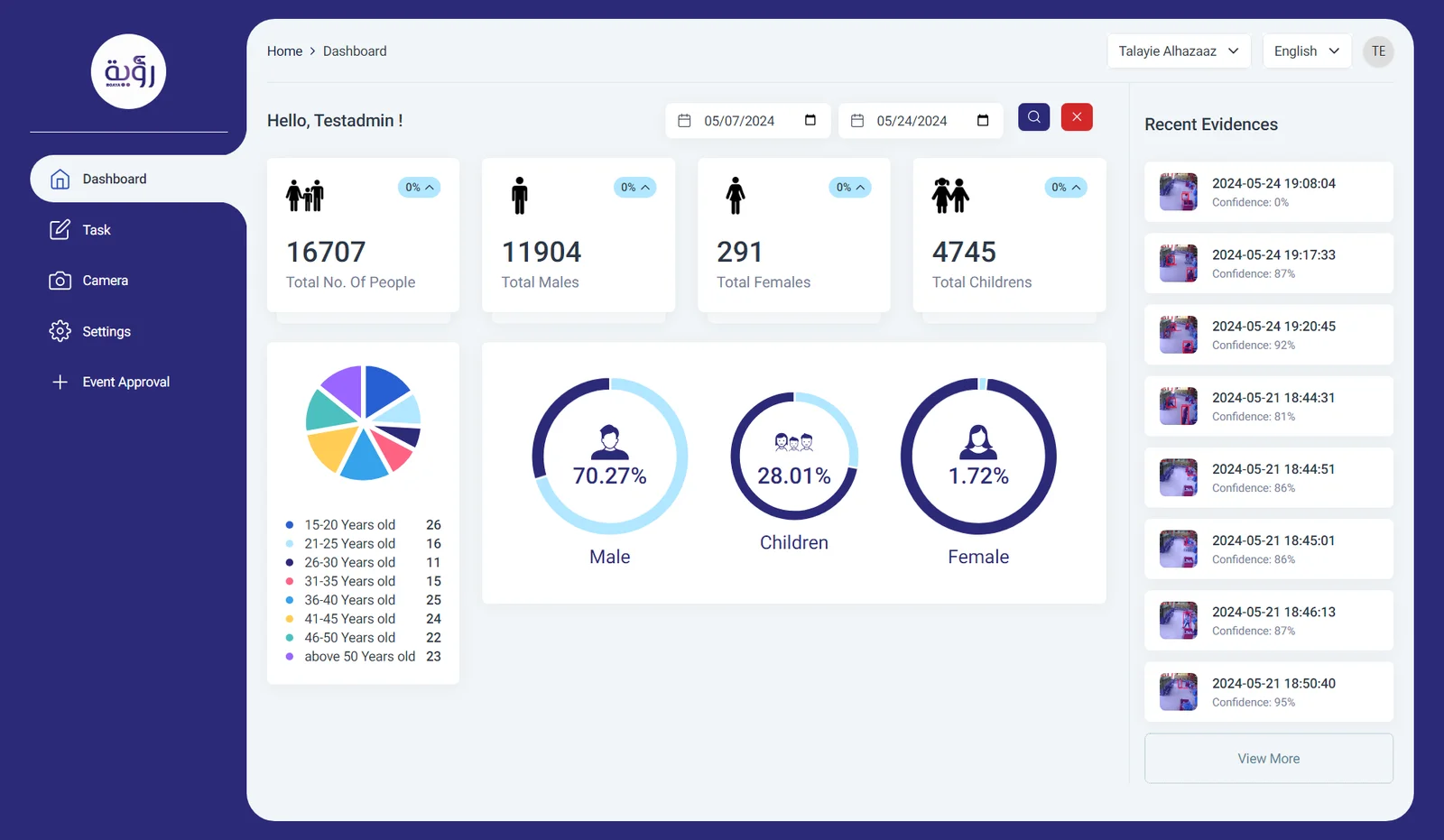Click the Children 28.01% donut chart

coord(794,456)
